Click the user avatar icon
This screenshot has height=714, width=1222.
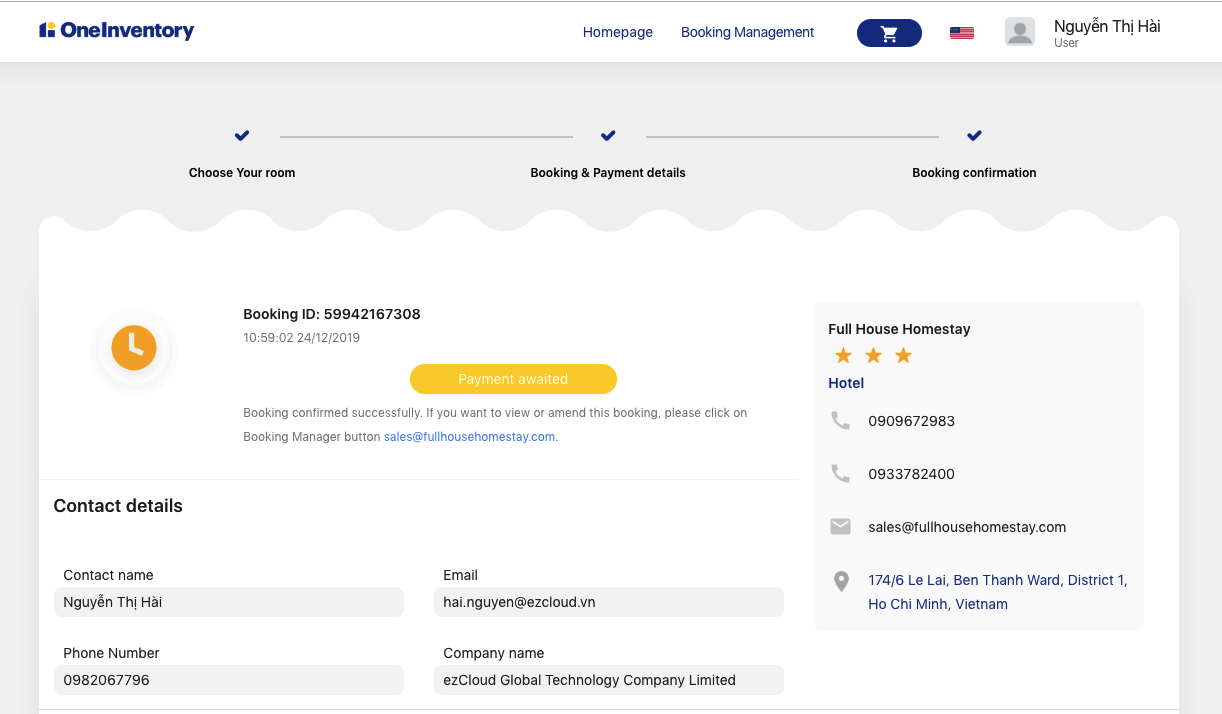click(1019, 32)
